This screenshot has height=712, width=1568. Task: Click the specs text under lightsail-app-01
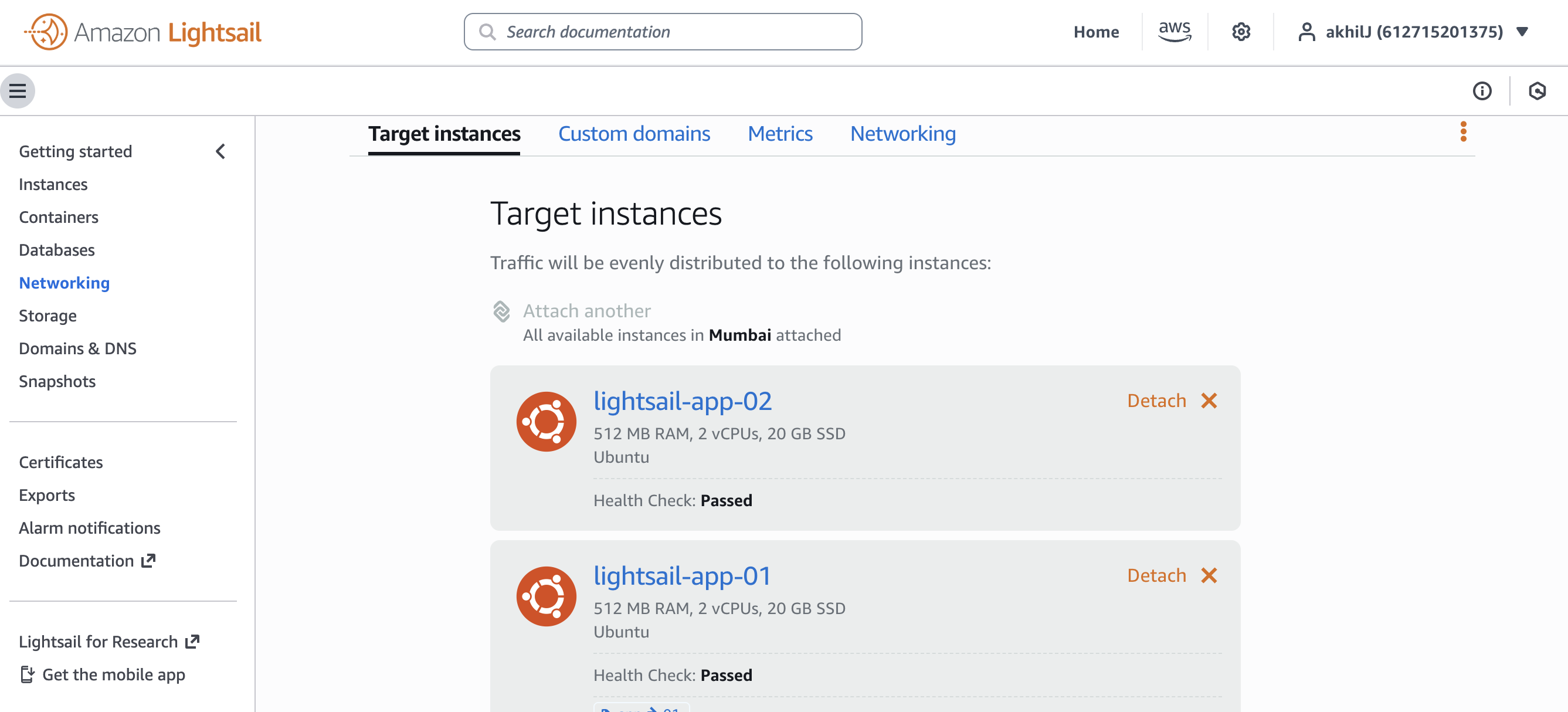[719, 608]
